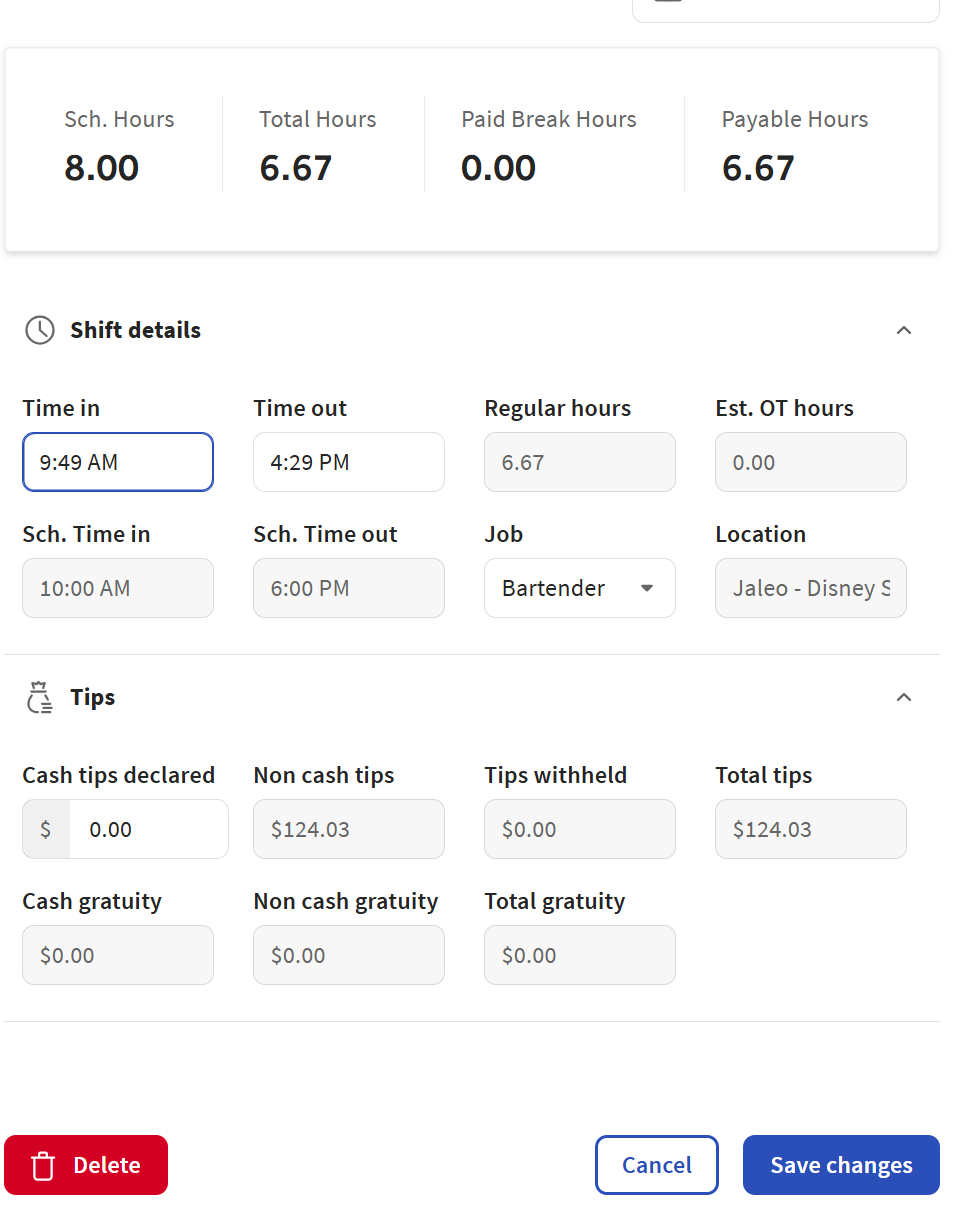Click the Tips withheld field
This screenshot has width=970, height=1220.
click(x=580, y=829)
